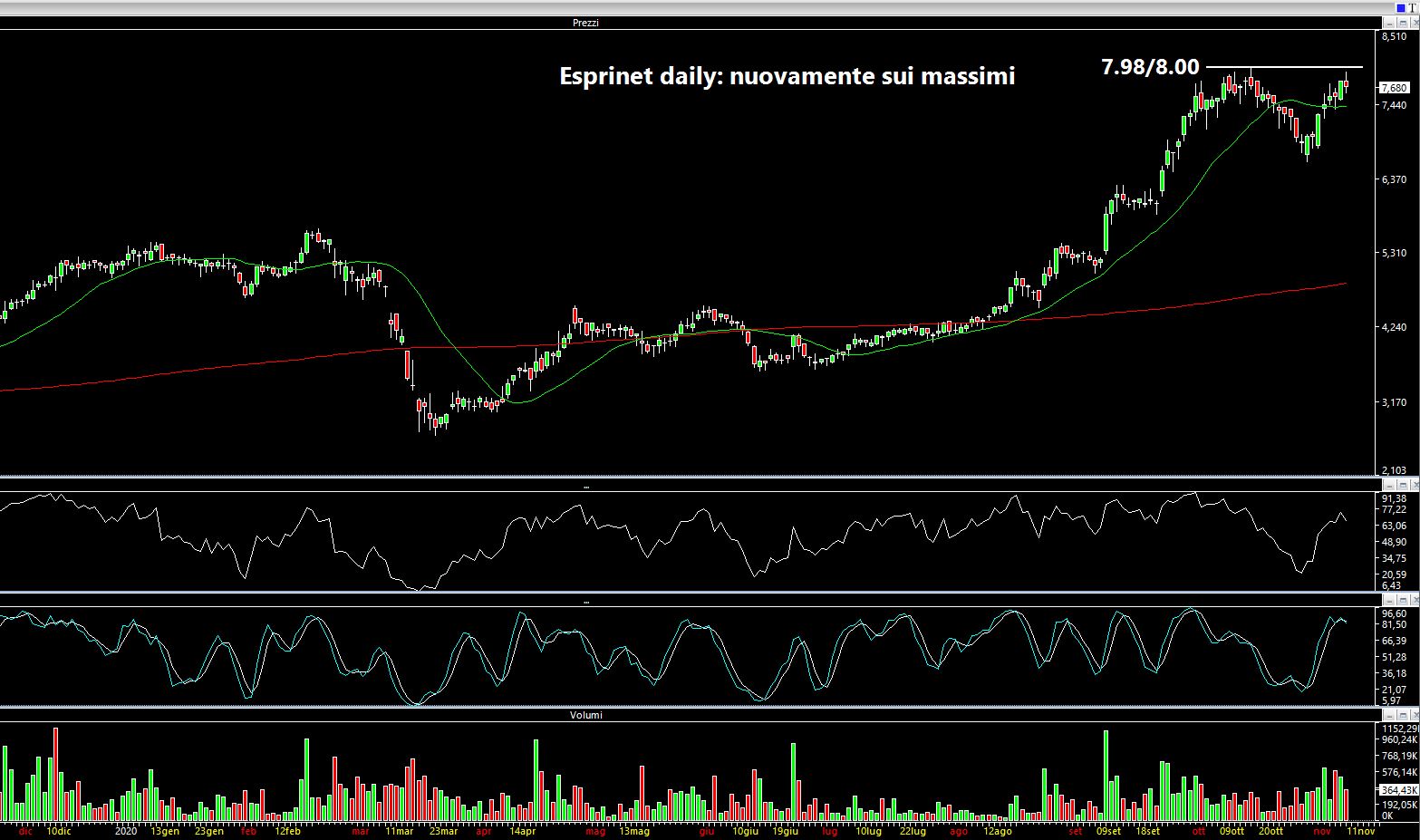Click the white horizontal resistance line

tap(1283, 68)
